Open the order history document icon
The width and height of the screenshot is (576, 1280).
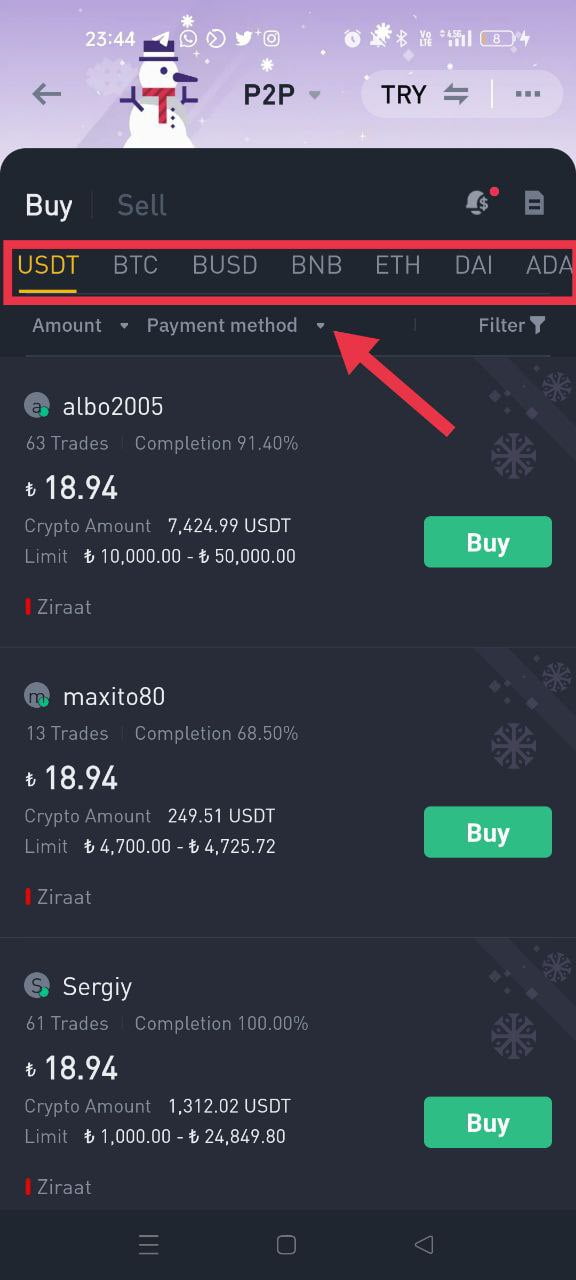coord(535,203)
